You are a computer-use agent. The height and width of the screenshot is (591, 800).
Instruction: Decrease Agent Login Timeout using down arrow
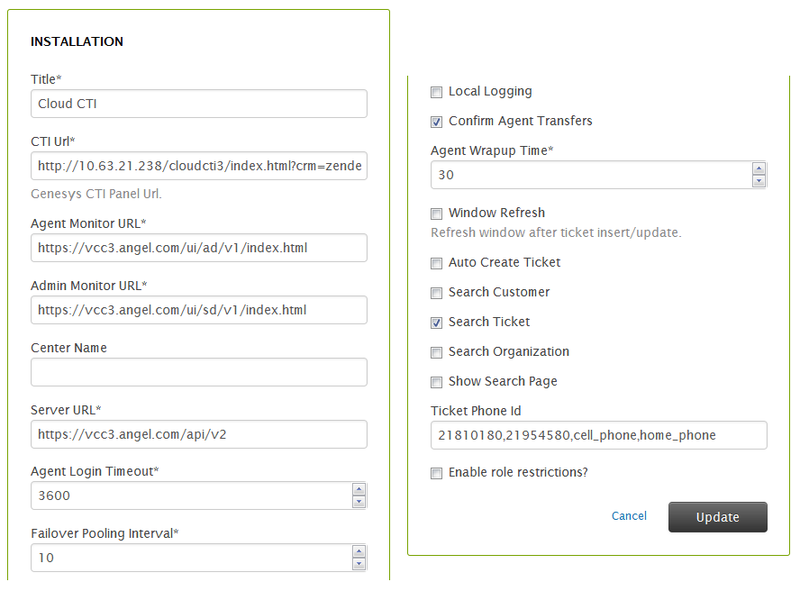pos(359,501)
